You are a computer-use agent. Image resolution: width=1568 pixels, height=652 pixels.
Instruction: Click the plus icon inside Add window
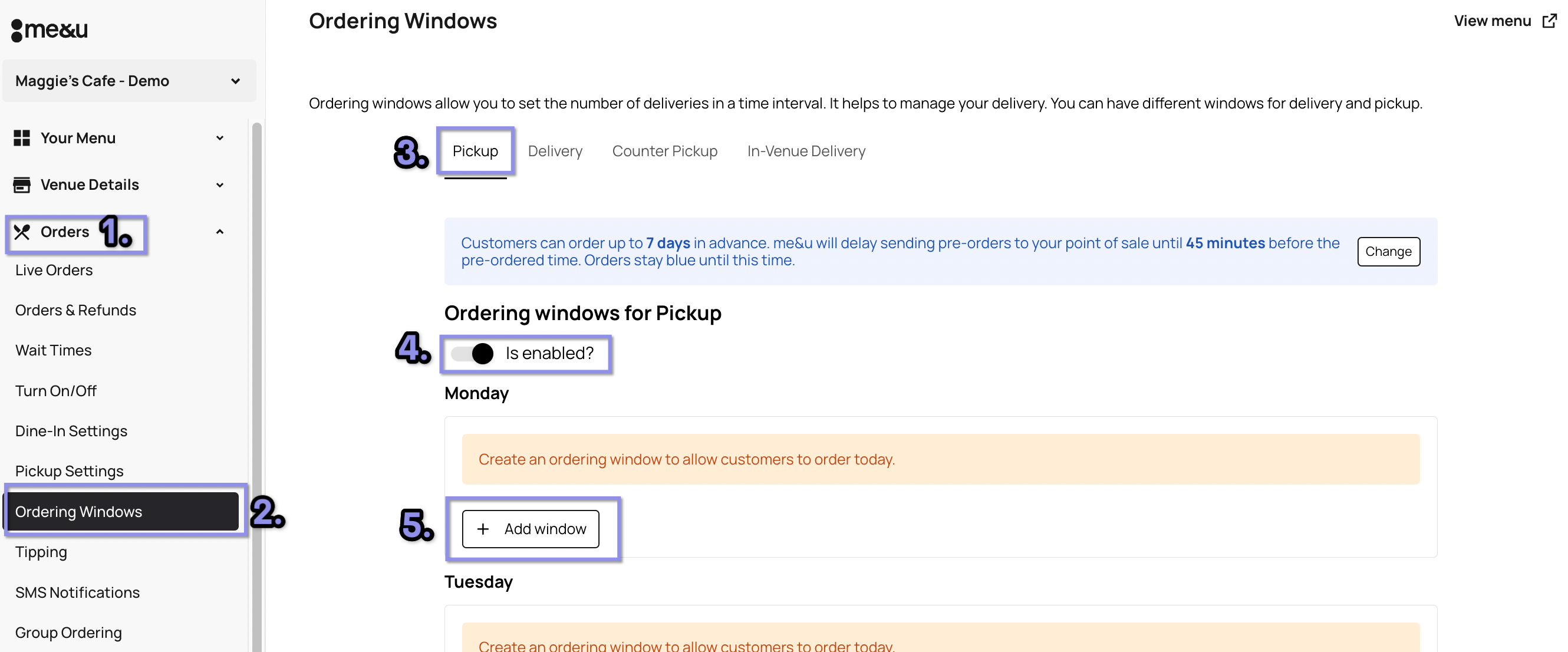[x=483, y=528]
